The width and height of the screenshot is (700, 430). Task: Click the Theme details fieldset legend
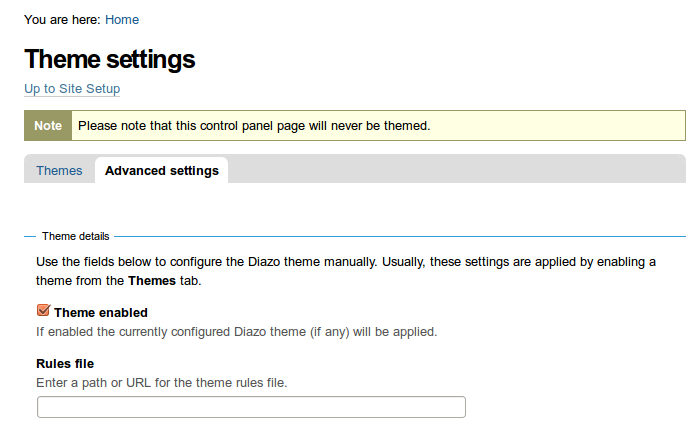tap(76, 236)
